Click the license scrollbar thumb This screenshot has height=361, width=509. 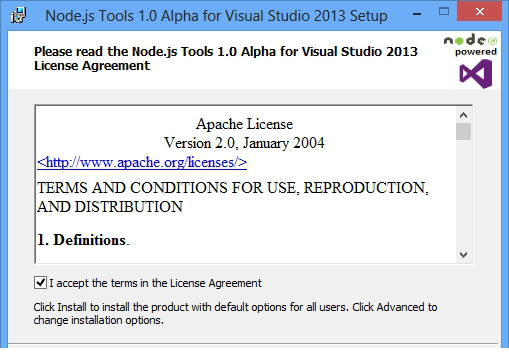(x=463, y=132)
